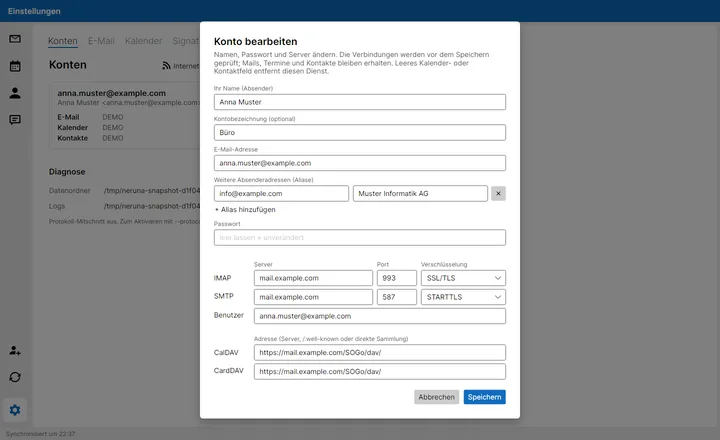Click the Kontobezeichnung field containing Büro
Screen dimensions: 720x440
(x=360, y=133)
